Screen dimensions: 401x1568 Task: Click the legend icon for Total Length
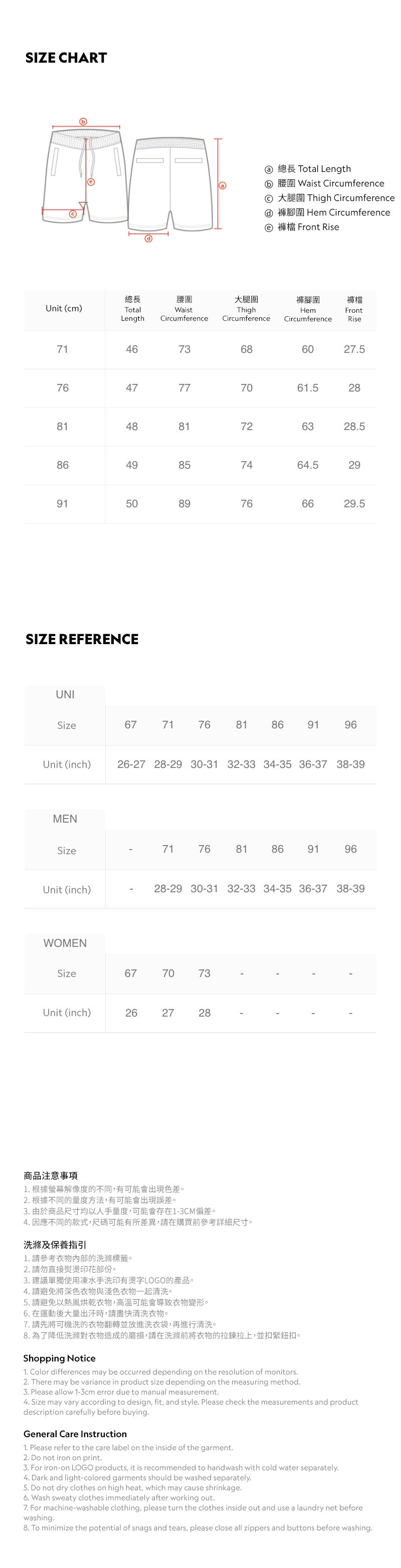coord(268,169)
